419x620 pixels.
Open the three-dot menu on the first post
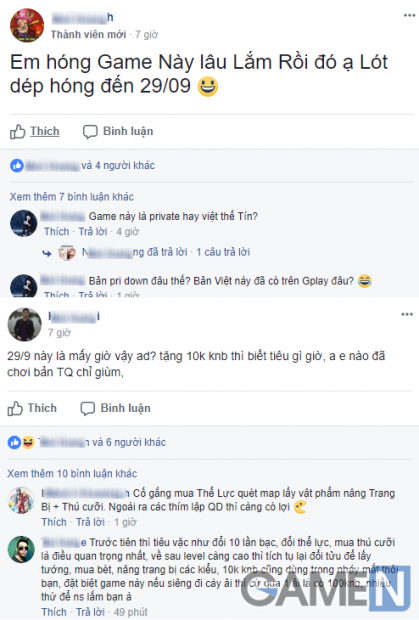point(409,15)
